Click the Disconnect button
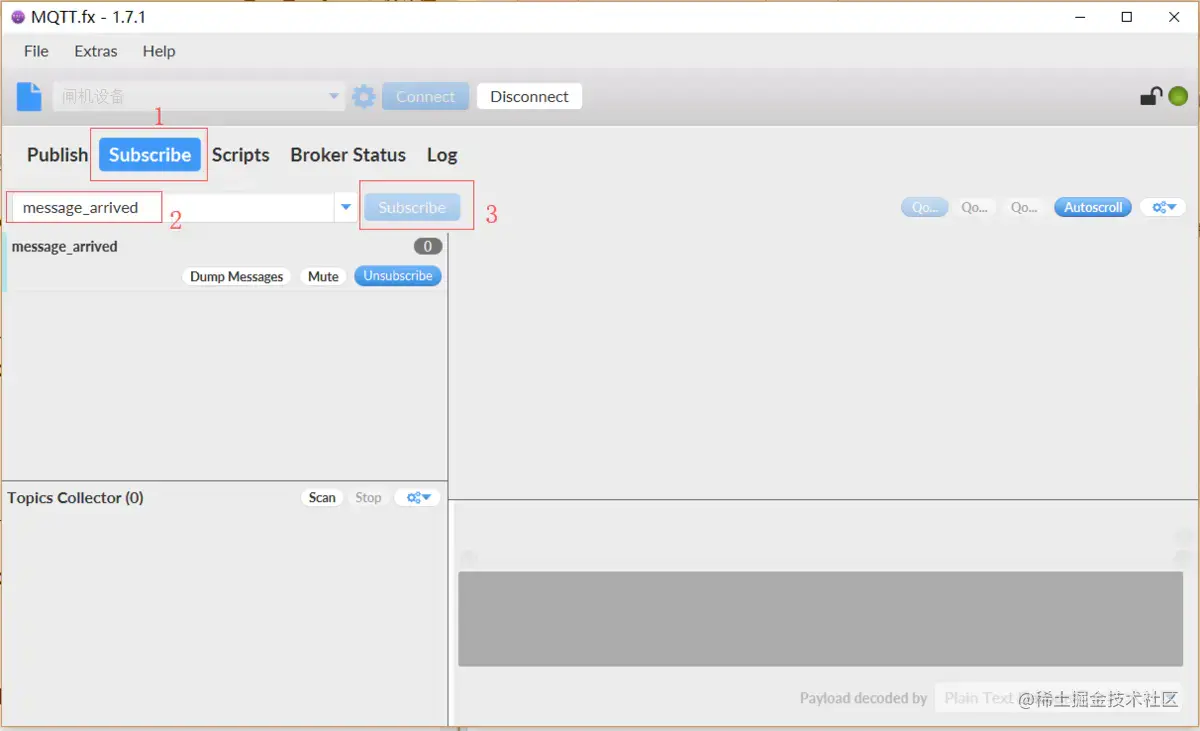Screen dimensions: 1200x731 coord(529,97)
